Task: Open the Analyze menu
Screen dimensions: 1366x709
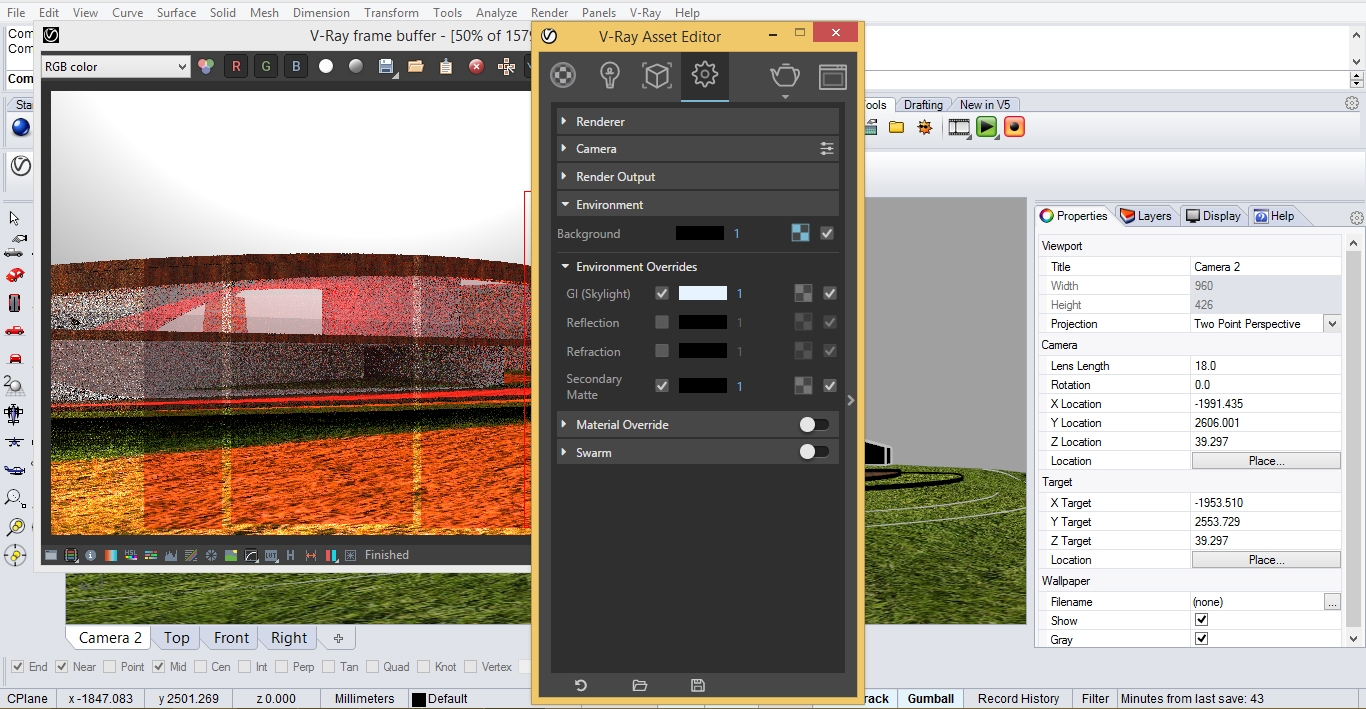Action: point(496,13)
